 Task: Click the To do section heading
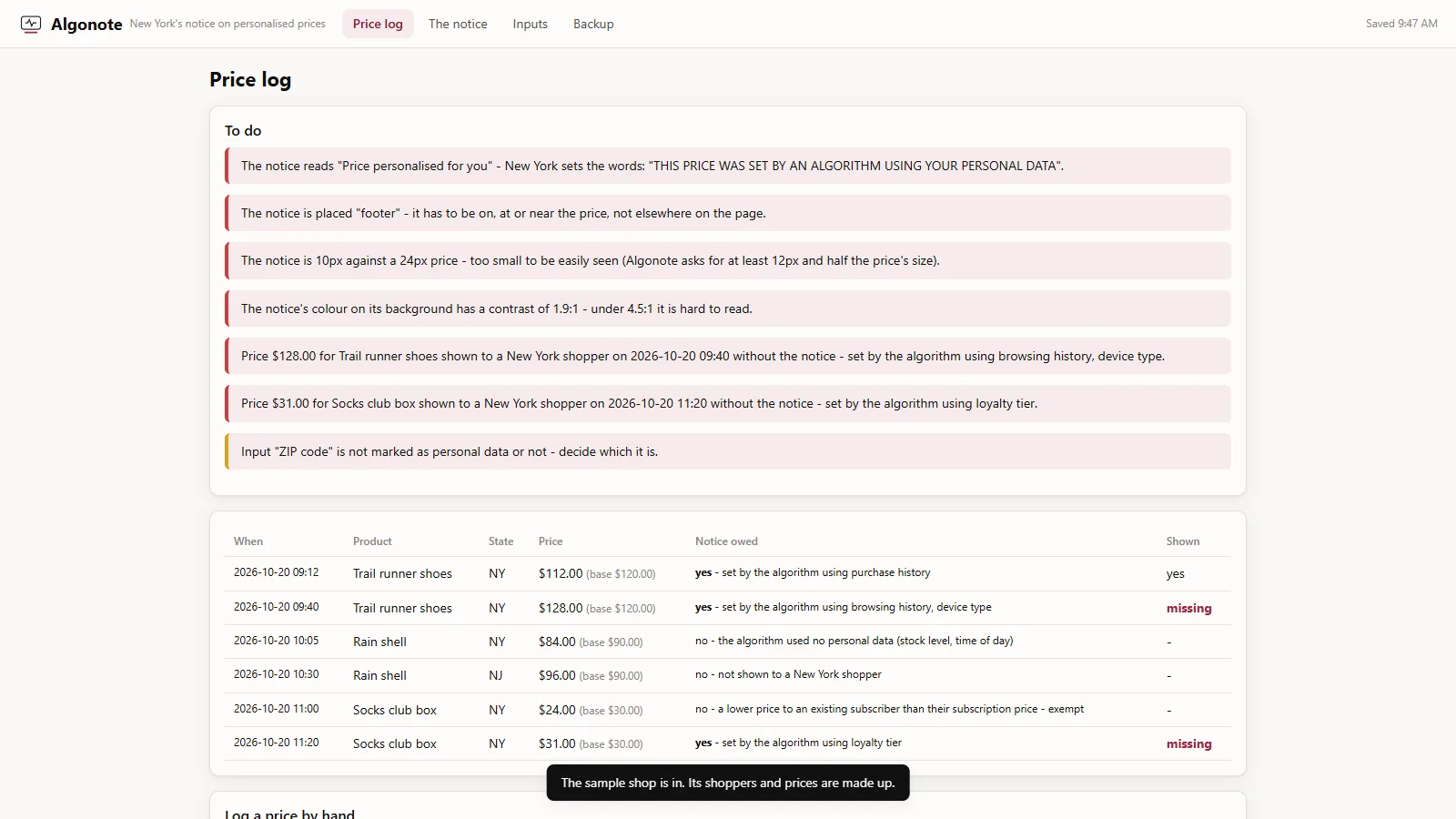(x=243, y=130)
